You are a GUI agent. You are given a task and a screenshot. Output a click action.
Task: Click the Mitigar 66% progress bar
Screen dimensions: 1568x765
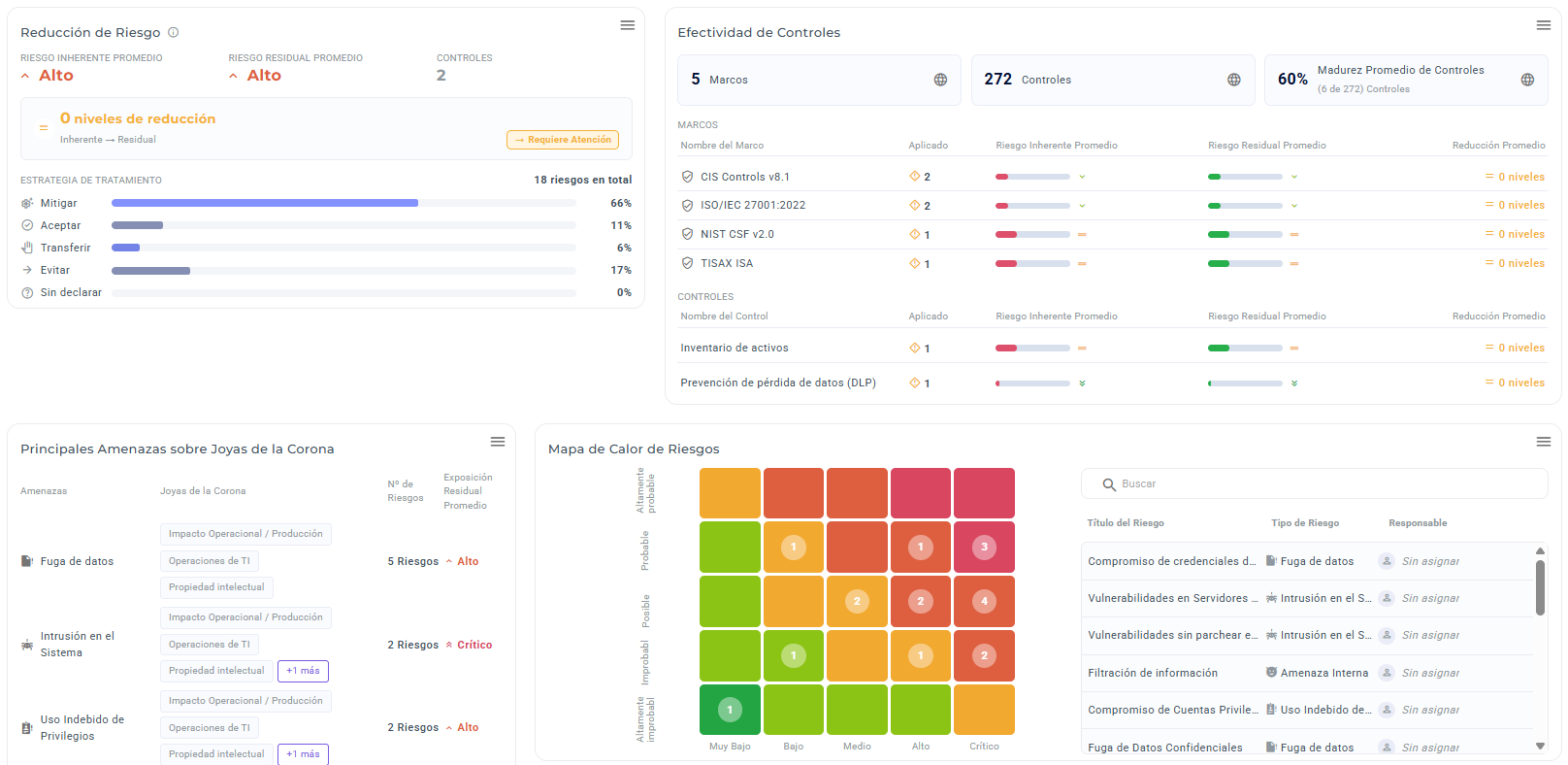343,203
